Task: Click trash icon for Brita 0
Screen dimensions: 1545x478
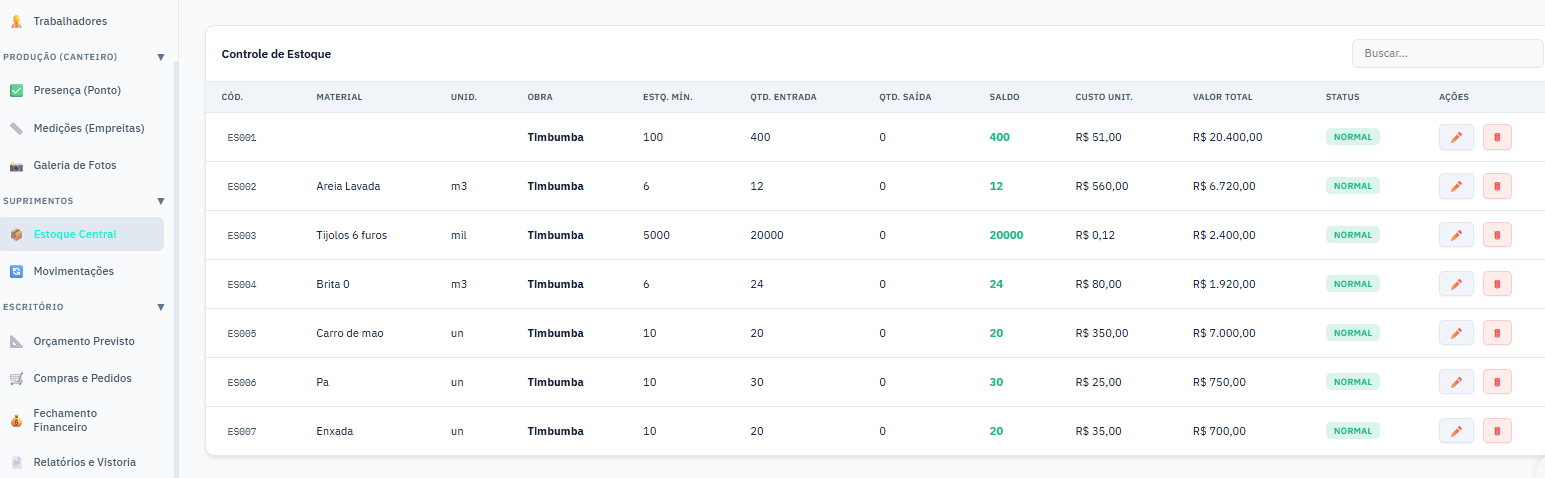Action: pos(1497,284)
